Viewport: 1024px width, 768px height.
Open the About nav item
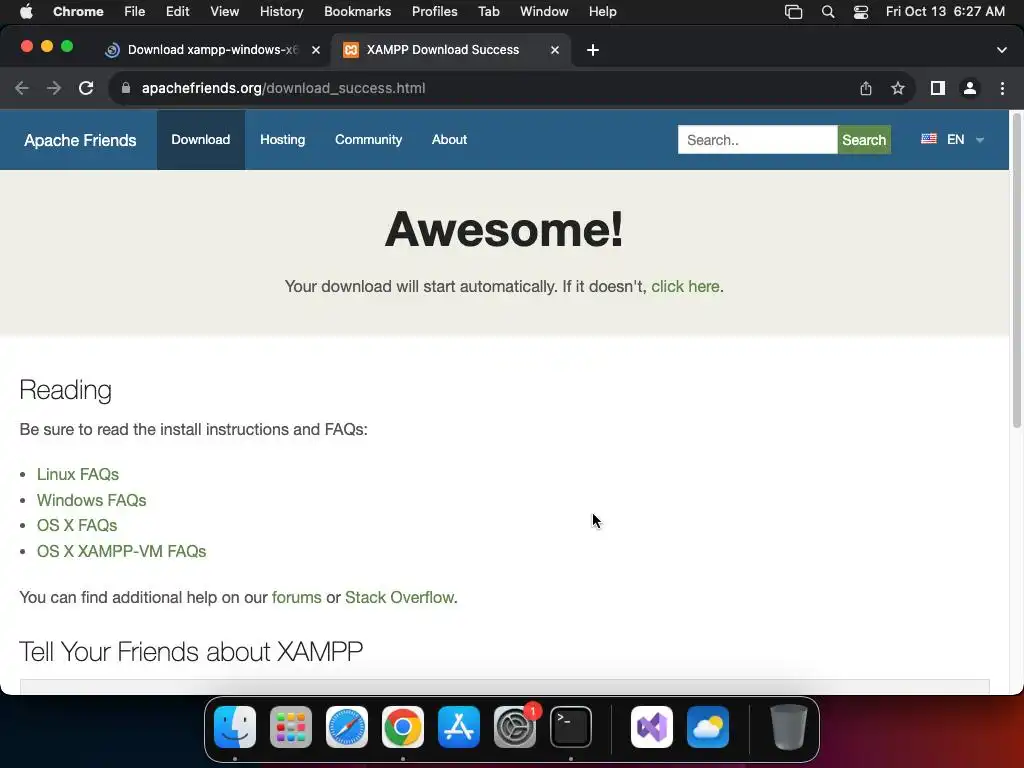449,140
